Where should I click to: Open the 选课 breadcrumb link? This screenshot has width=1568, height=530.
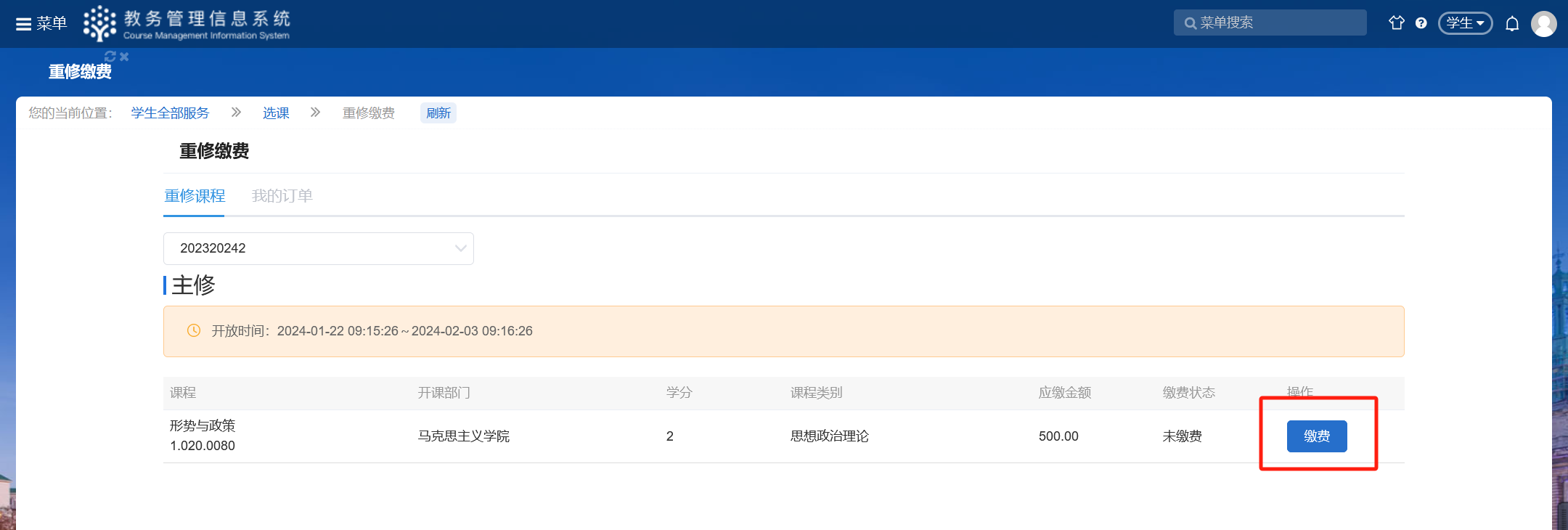click(276, 113)
